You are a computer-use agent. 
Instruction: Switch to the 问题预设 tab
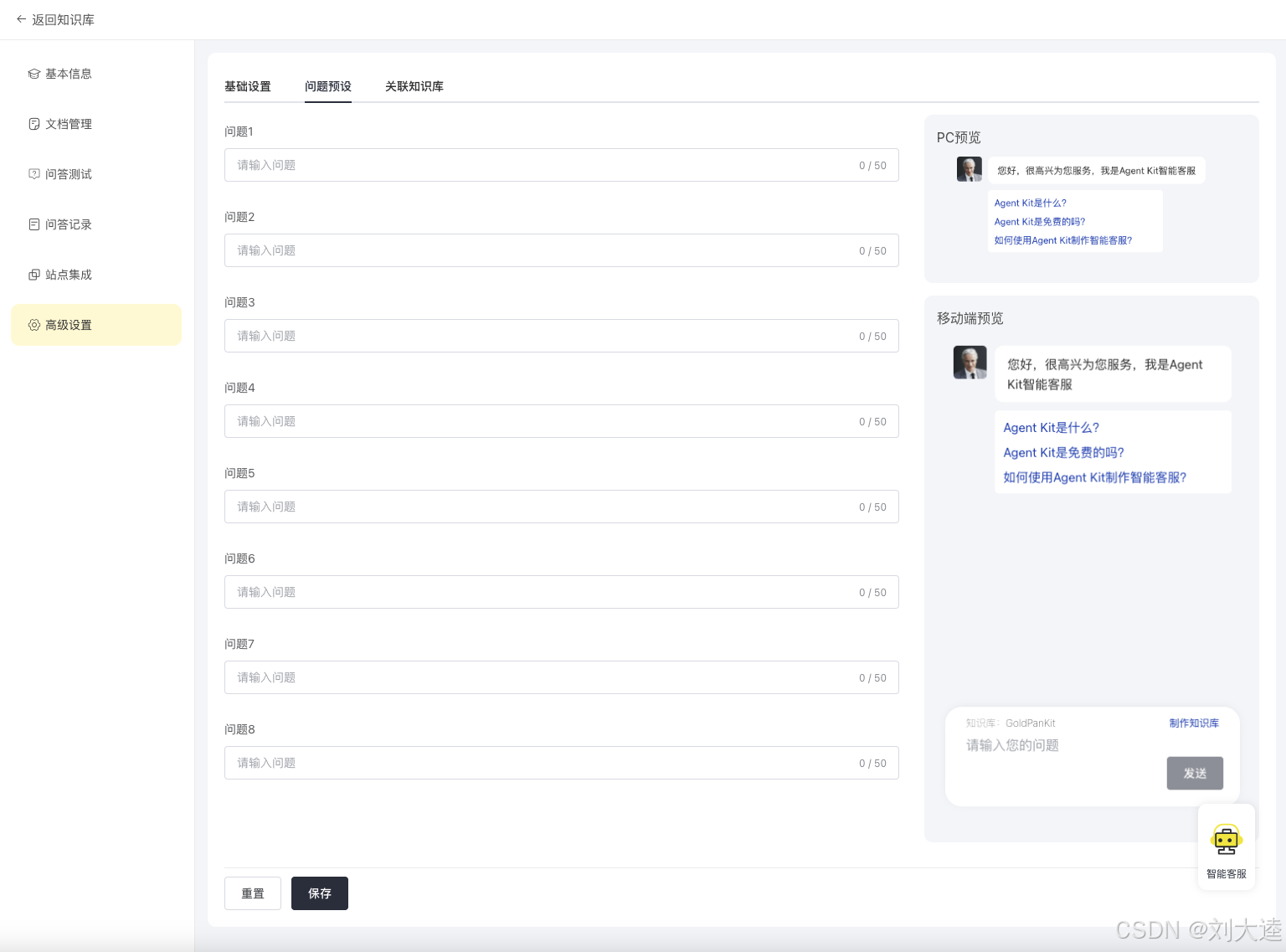(328, 86)
